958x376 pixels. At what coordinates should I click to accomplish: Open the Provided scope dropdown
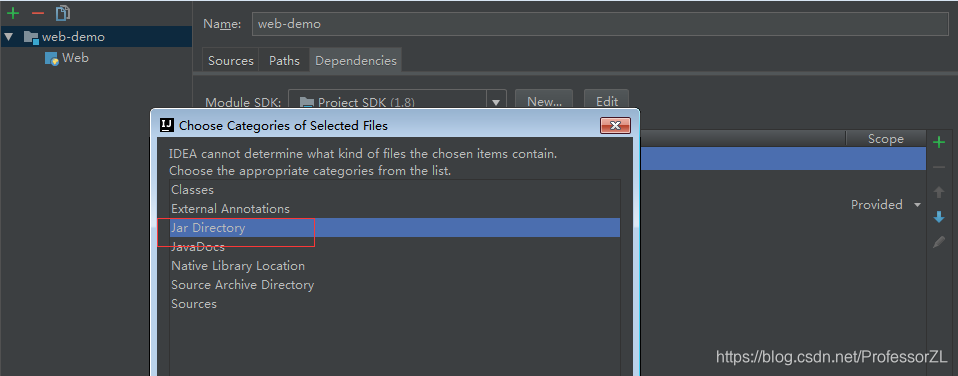pyautogui.click(x=886, y=205)
